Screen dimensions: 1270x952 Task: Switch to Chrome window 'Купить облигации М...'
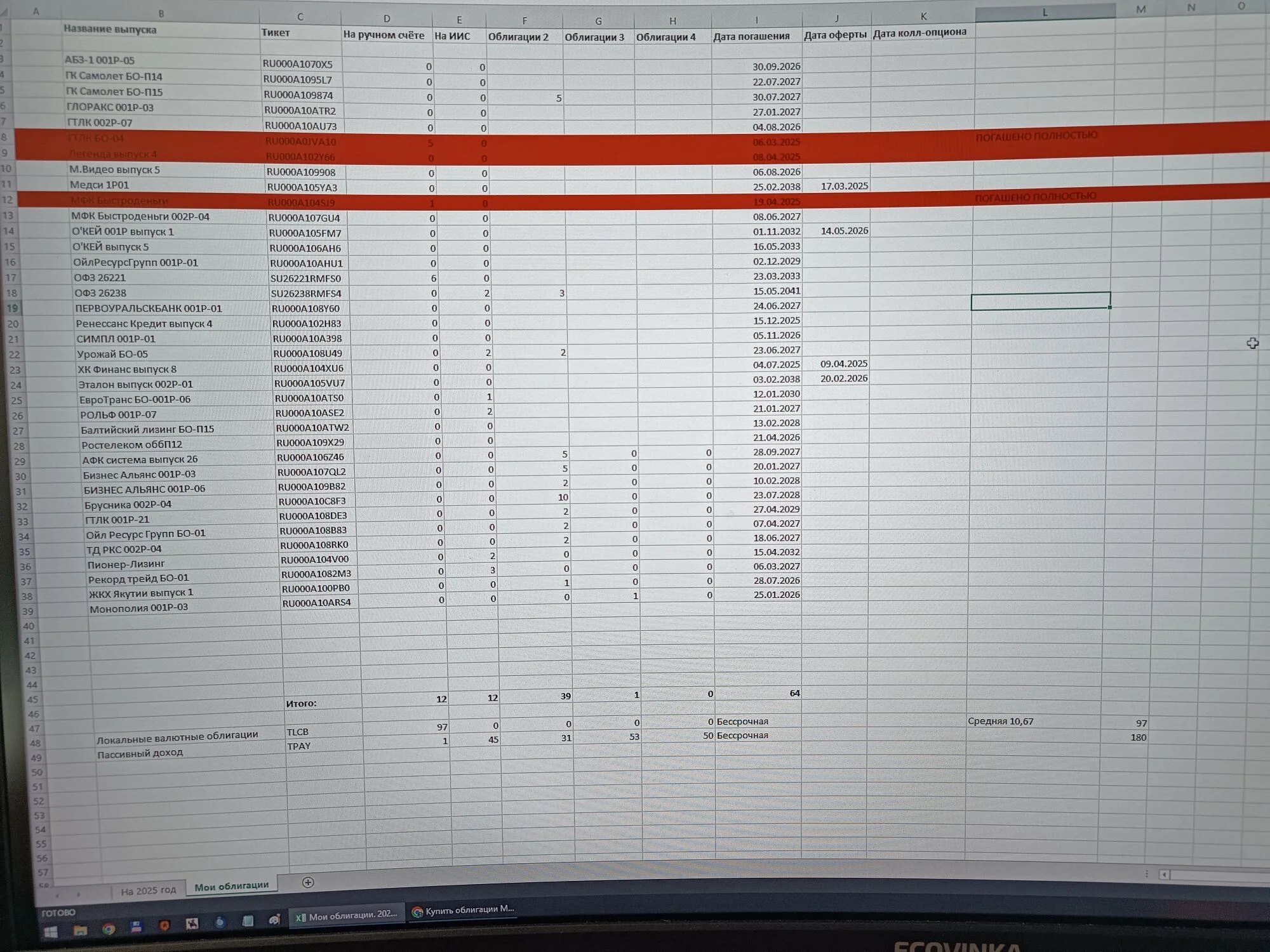tap(463, 910)
